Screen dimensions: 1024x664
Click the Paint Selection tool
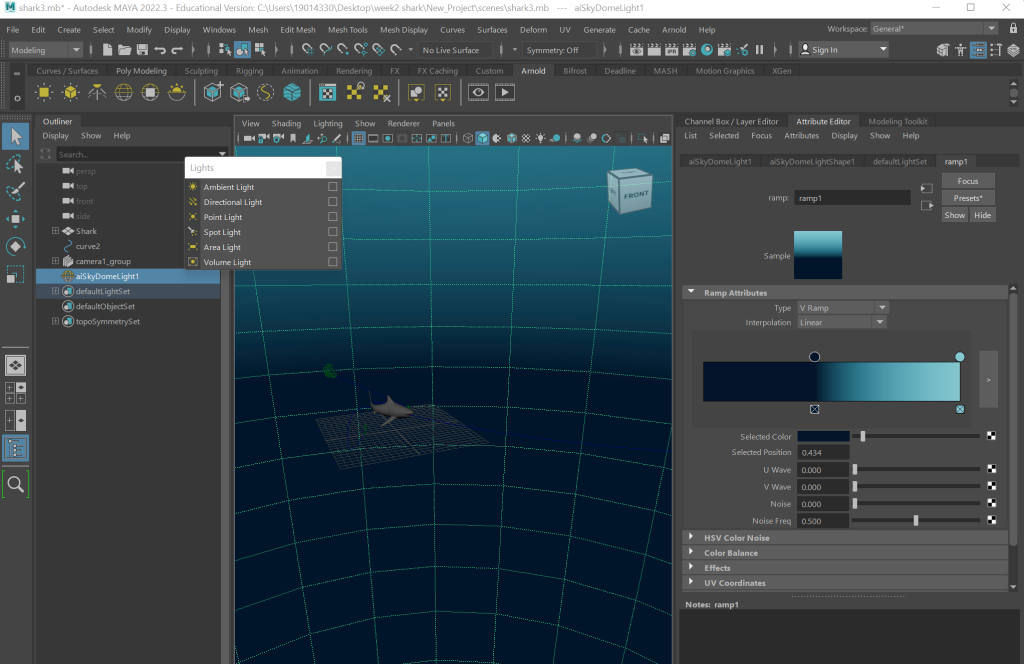tap(15, 191)
